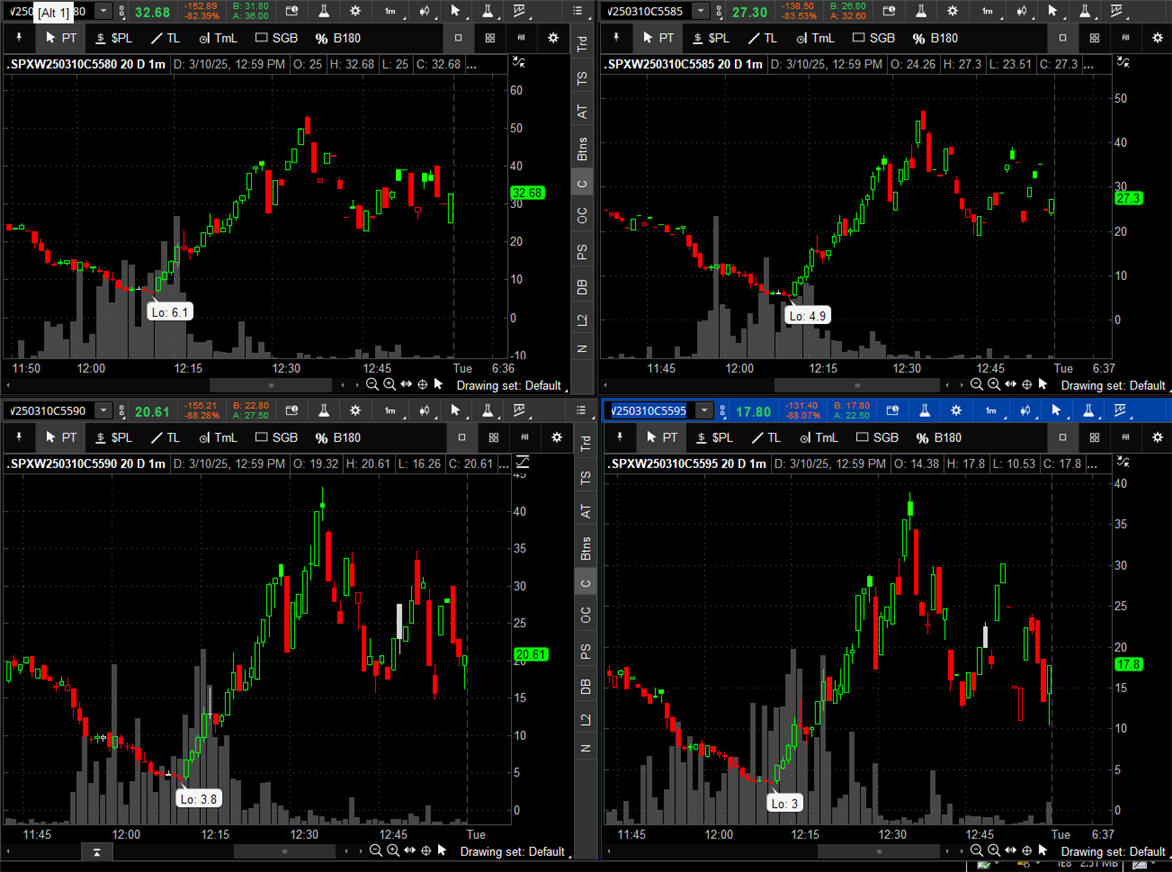Click pan arrows icon under C5585 chart
Viewport: 1172px width, 872px height.
[1011, 384]
